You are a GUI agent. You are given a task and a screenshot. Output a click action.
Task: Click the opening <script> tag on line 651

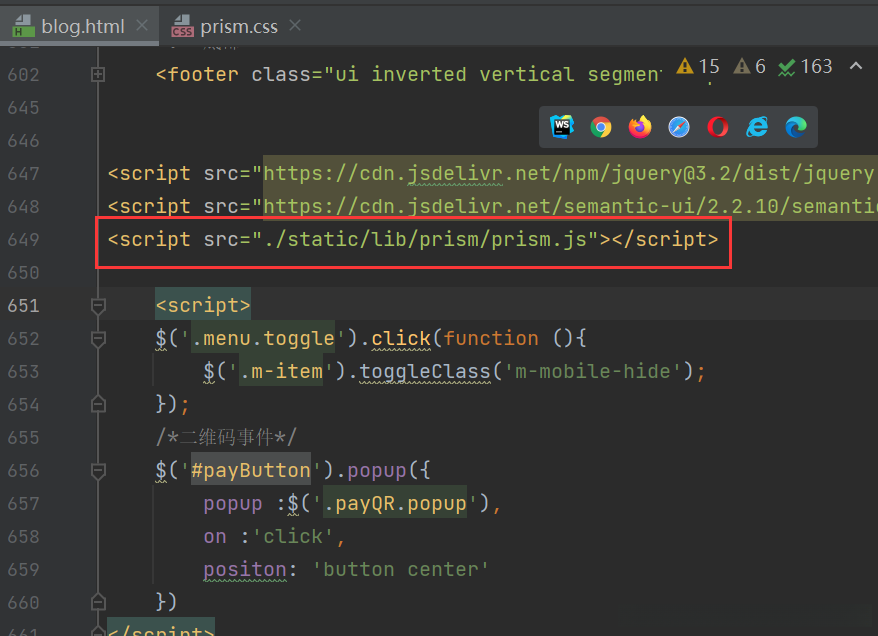pos(203,306)
